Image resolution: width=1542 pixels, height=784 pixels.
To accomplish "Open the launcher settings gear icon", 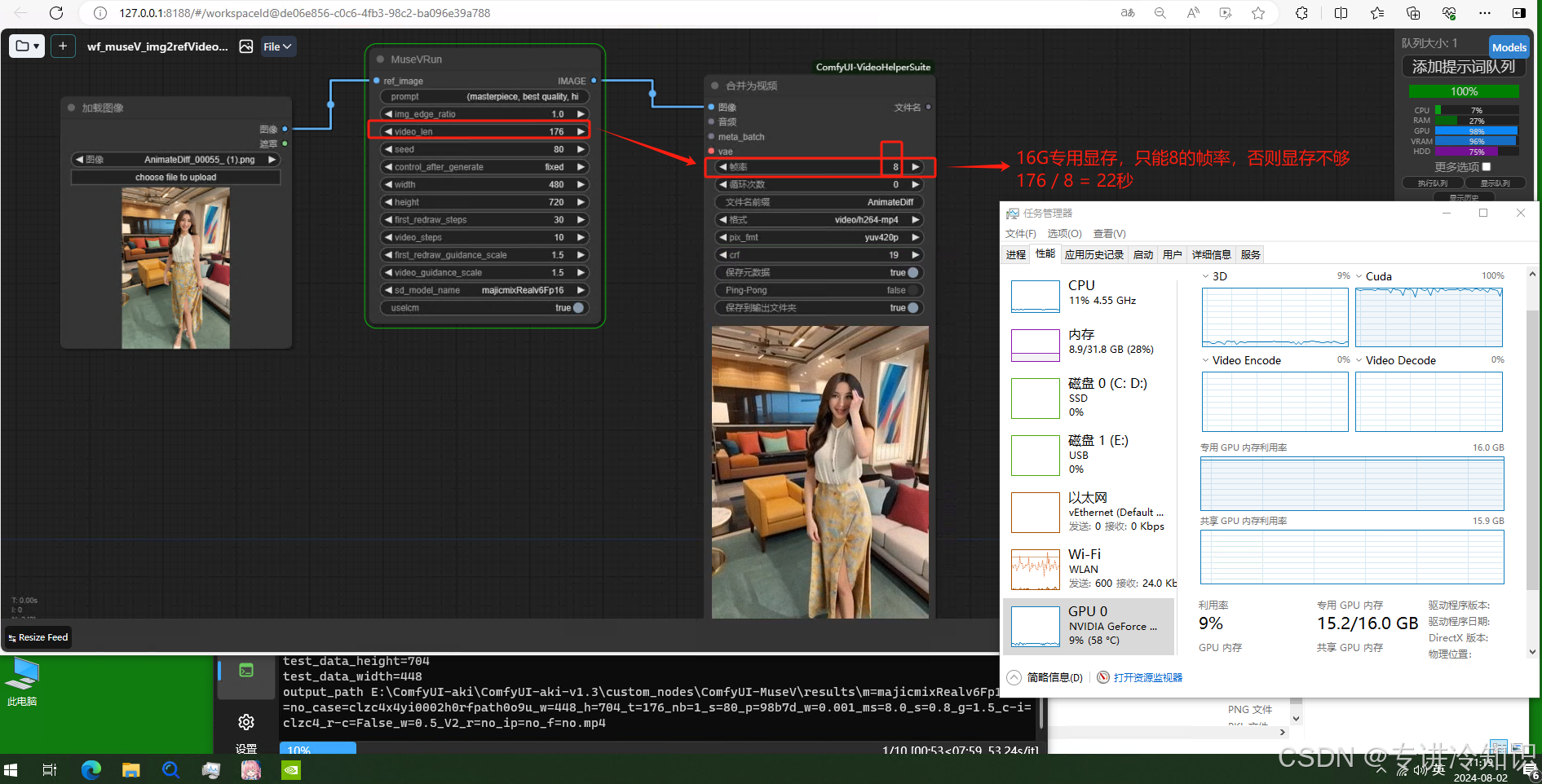I will (246, 722).
